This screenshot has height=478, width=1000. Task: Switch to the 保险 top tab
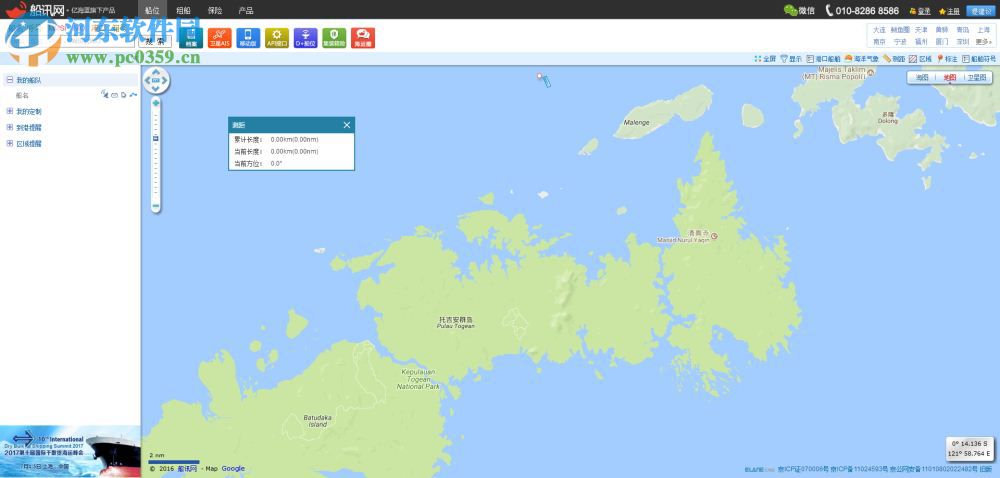[x=215, y=10]
